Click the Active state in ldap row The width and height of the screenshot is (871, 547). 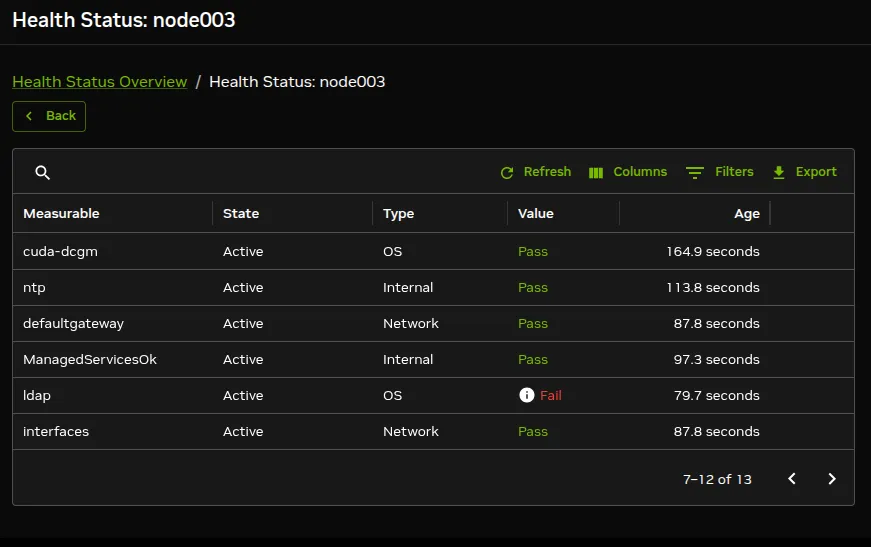(243, 395)
